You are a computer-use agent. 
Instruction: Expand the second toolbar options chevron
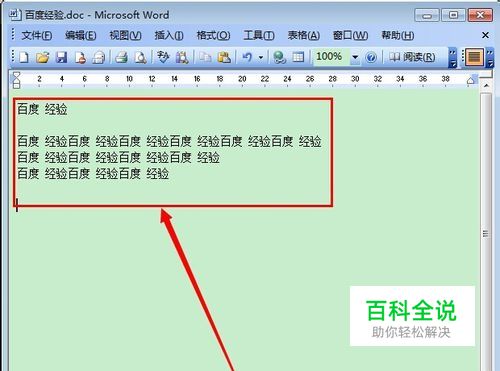pos(490,58)
